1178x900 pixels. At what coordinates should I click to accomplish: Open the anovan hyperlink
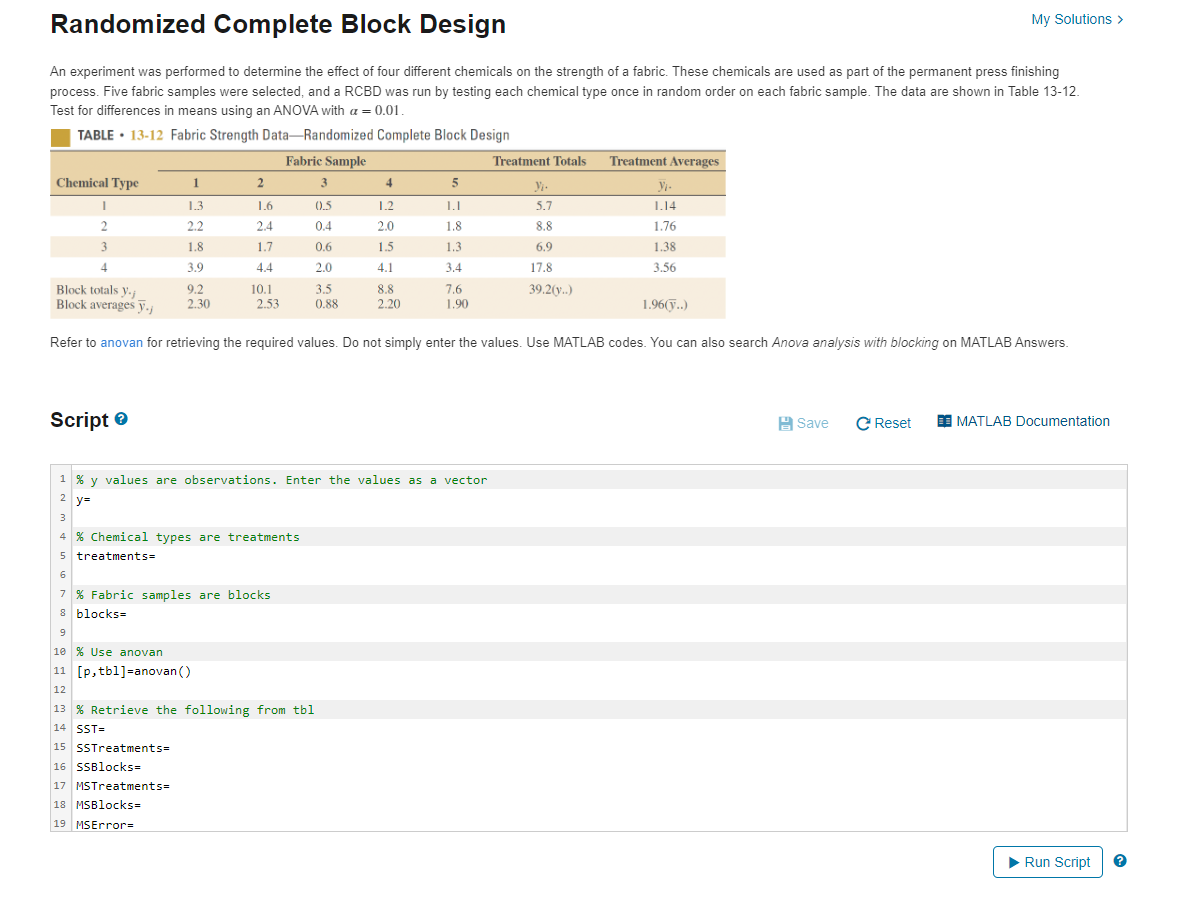click(121, 342)
